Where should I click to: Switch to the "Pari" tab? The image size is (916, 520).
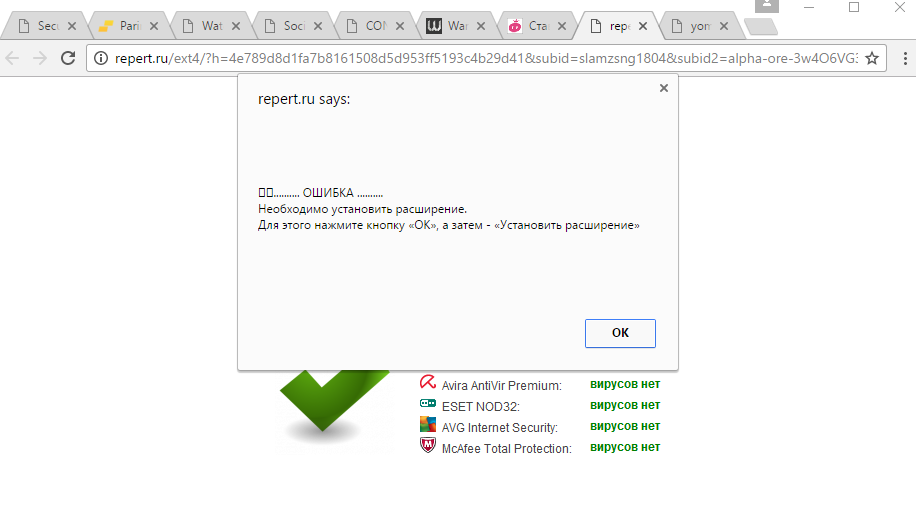[130, 26]
